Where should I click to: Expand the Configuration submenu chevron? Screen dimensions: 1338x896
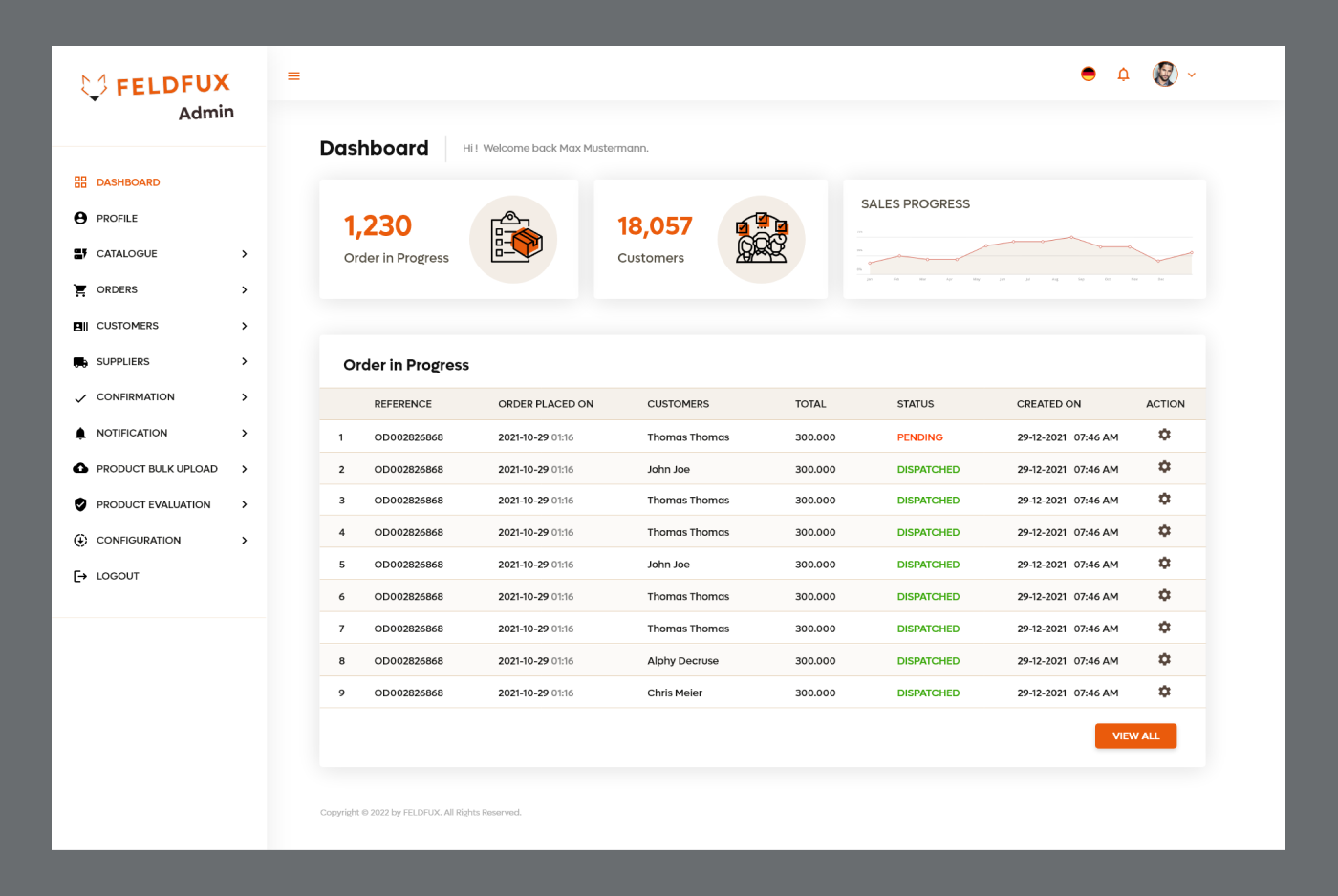(x=245, y=541)
